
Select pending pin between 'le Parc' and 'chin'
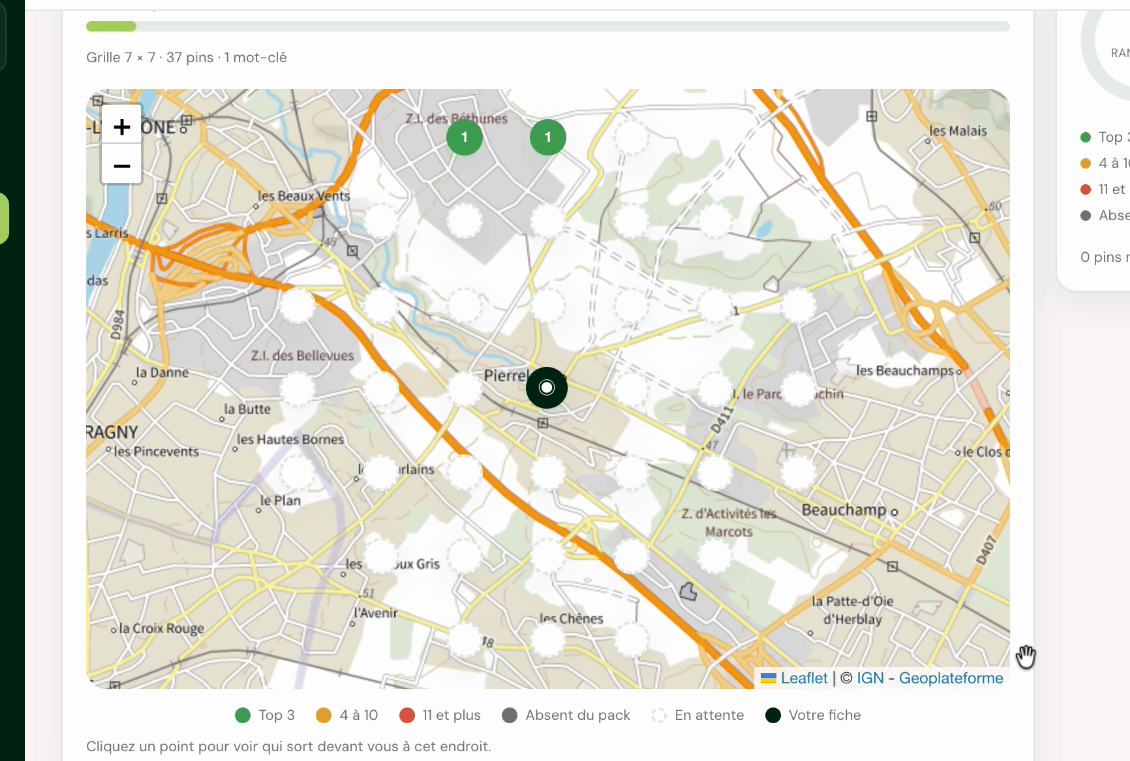tap(798, 388)
